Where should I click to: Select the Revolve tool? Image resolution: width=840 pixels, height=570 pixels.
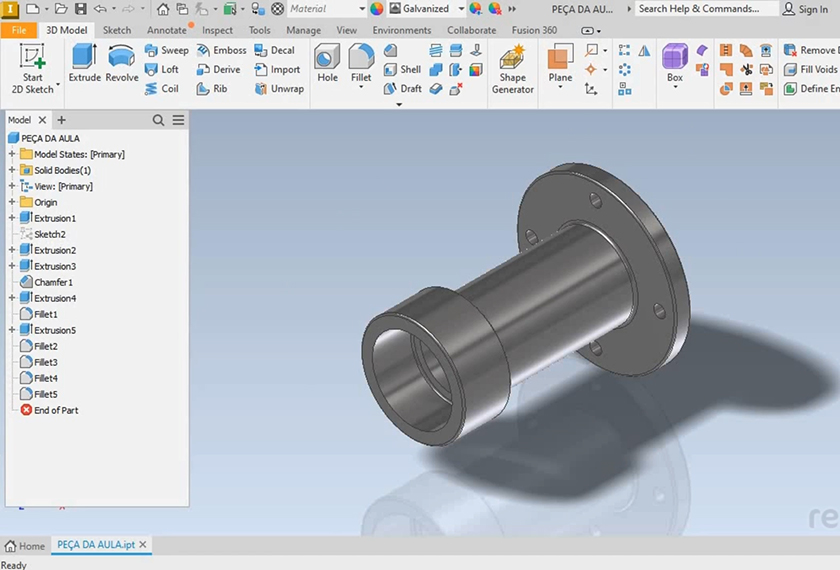pyautogui.click(x=122, y=63)
